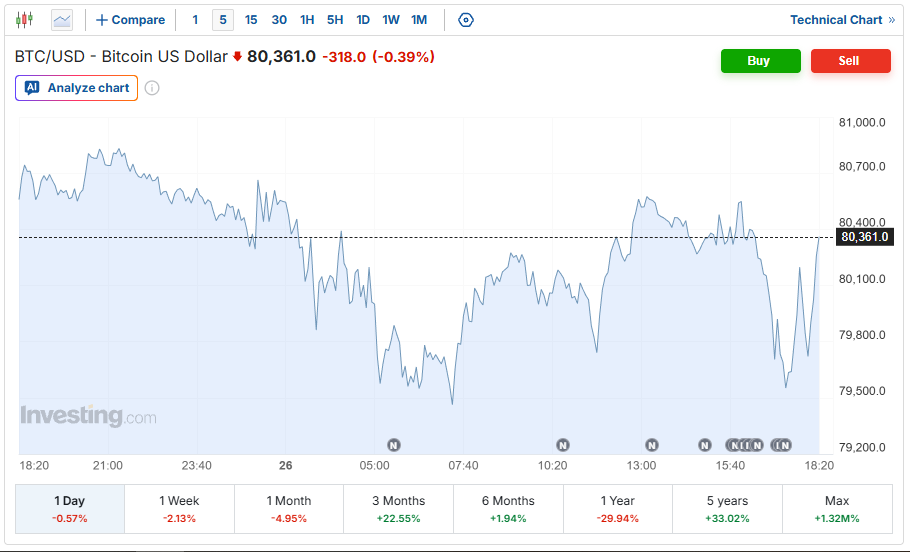910x552 pixels.
Task: Set interval to 15 minutes
Action: tap(251, 20)
